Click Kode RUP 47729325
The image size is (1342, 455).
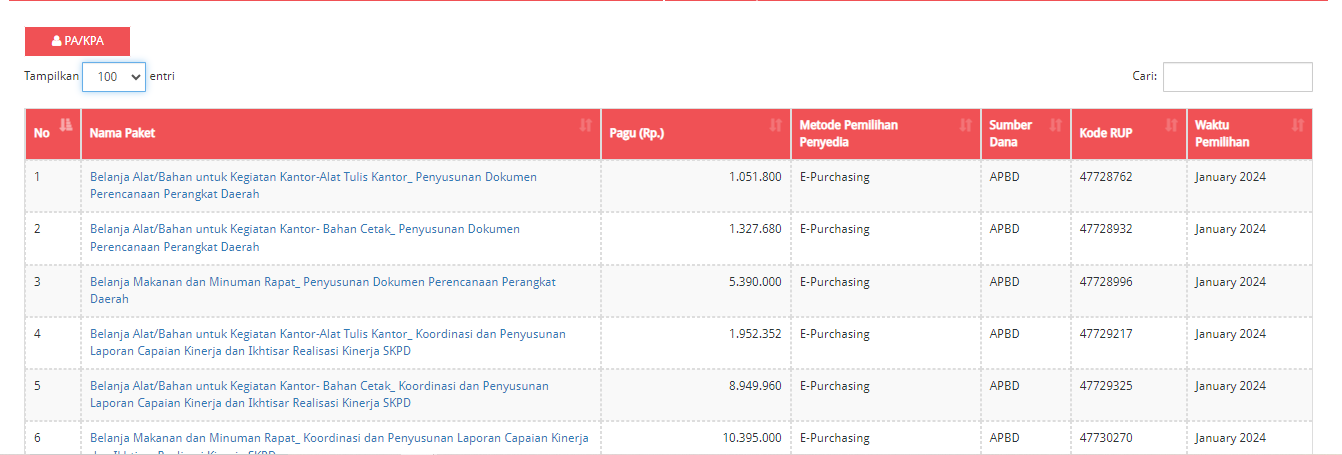[x=1106, y=385]
